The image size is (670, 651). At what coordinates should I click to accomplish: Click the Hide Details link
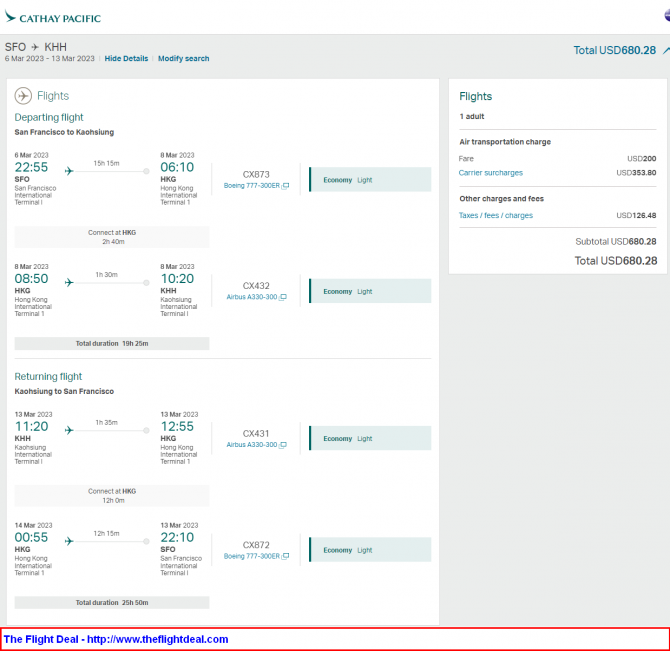[126, 59]
